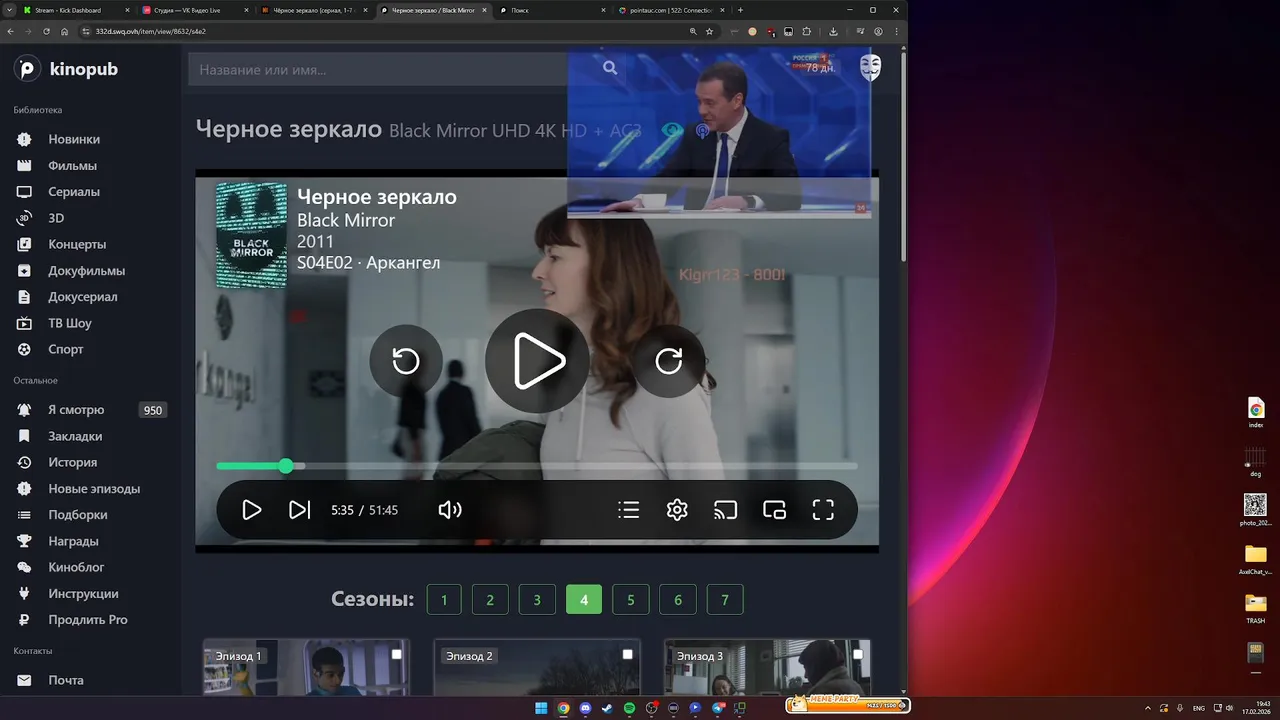The image size is (1280, 720).
Task: Click the podcast icon next to title
Action: pos(703,131)
